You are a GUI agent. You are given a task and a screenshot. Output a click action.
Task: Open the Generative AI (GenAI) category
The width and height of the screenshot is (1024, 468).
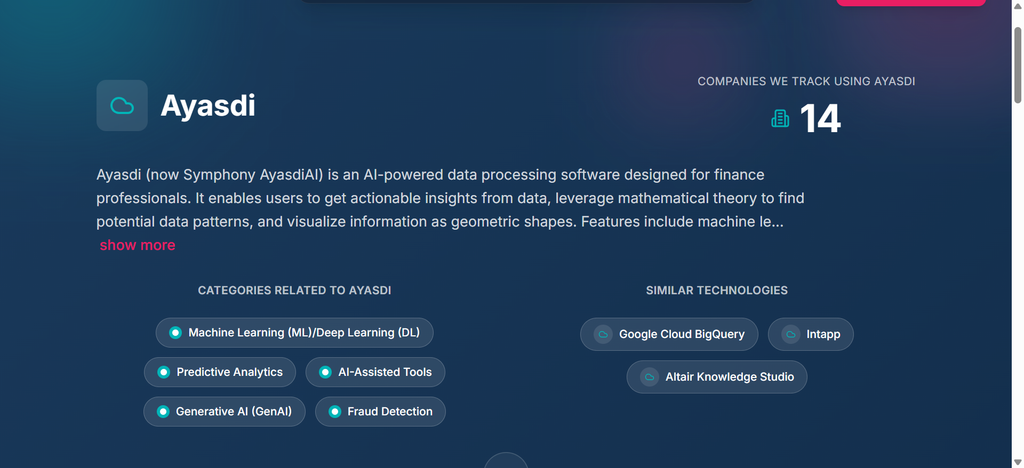point(225,412)
